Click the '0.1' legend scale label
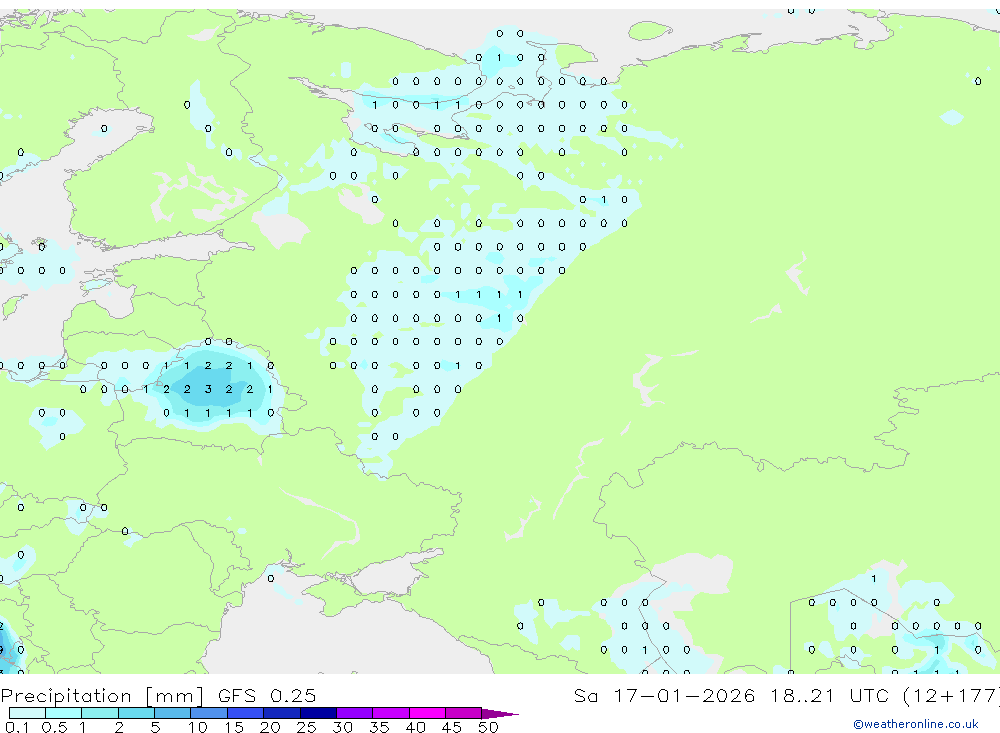The height and width of the screenshot is (733, 1000). pyautogui.click(x=17, y=727)
